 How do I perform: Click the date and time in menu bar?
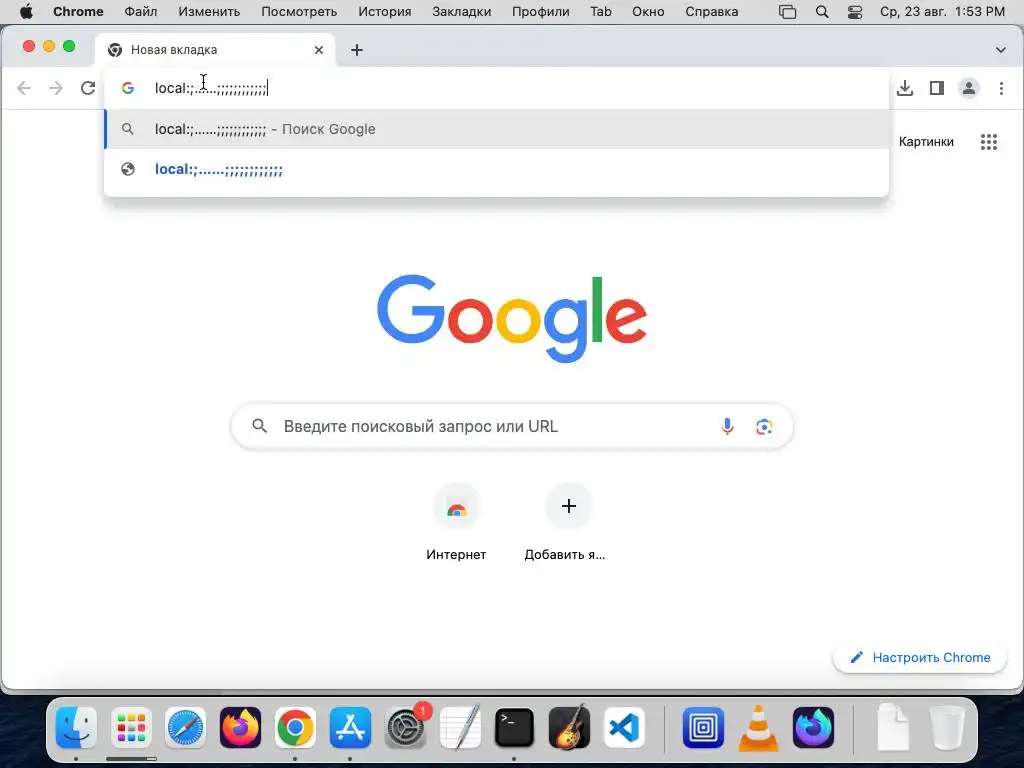point(942,12)
